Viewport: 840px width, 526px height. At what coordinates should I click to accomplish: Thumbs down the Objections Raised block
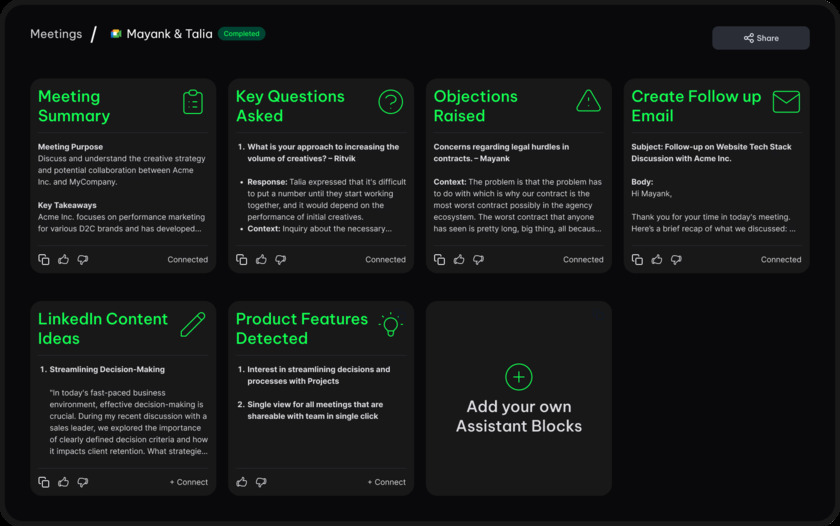point(478,260)
